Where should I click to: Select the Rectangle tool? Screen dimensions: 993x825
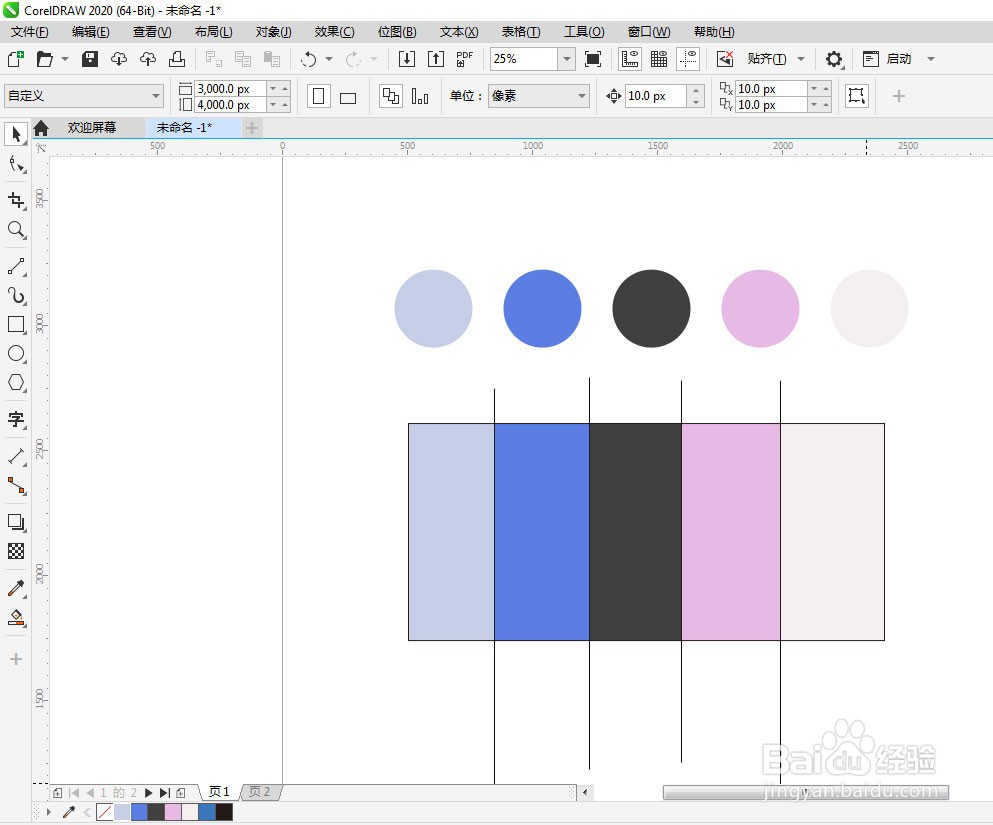pyautogui.click(x=16, y=325)
